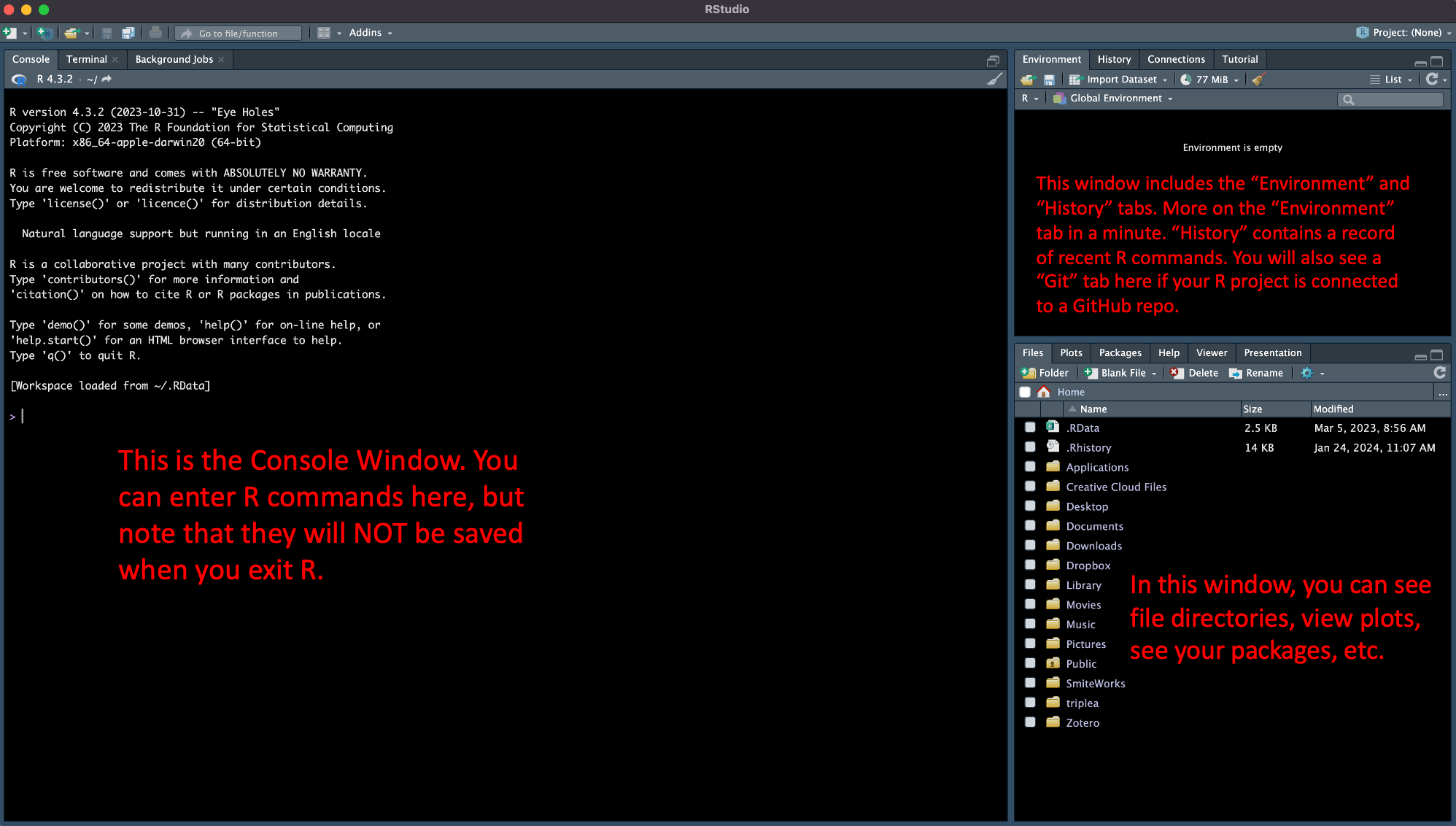Click the Environment search field

click(1390, 99)
